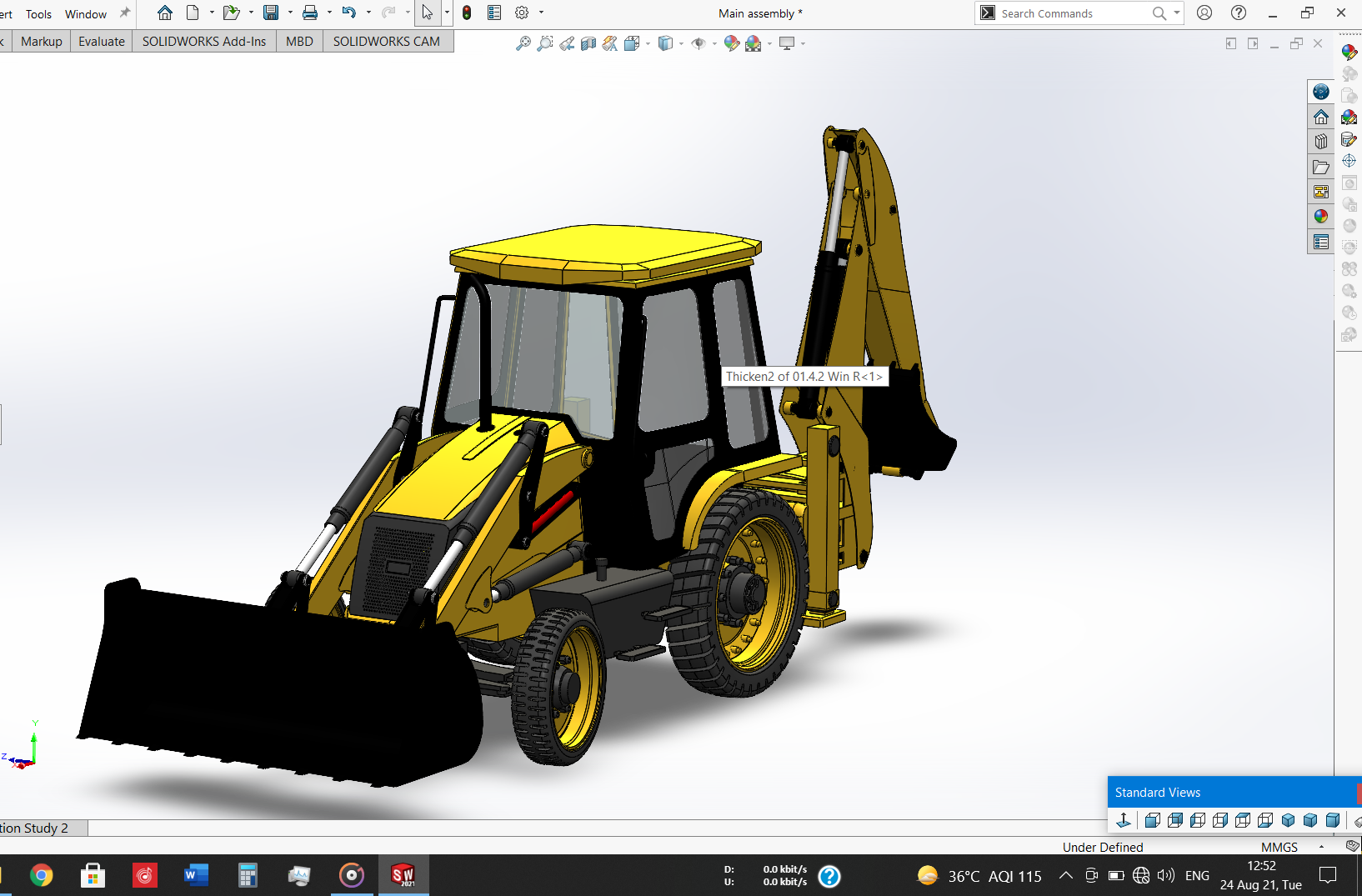Toggle the Hide/Show Items eye icon
The image size is (1362, 896).
tap(699, 43)
